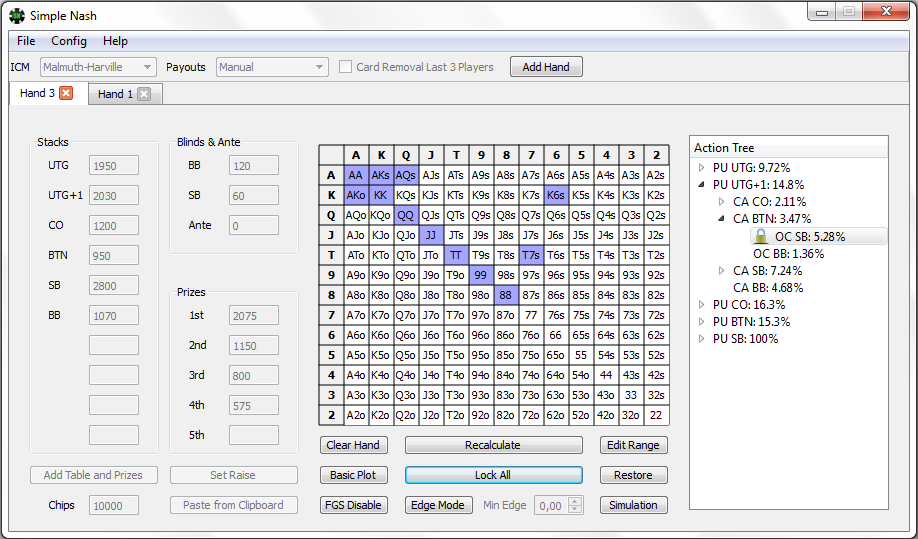Click the SB stack field showing 2800
The height and width of the screenshot is (539, 918).
pyautogui.click(x=114, y=286)
